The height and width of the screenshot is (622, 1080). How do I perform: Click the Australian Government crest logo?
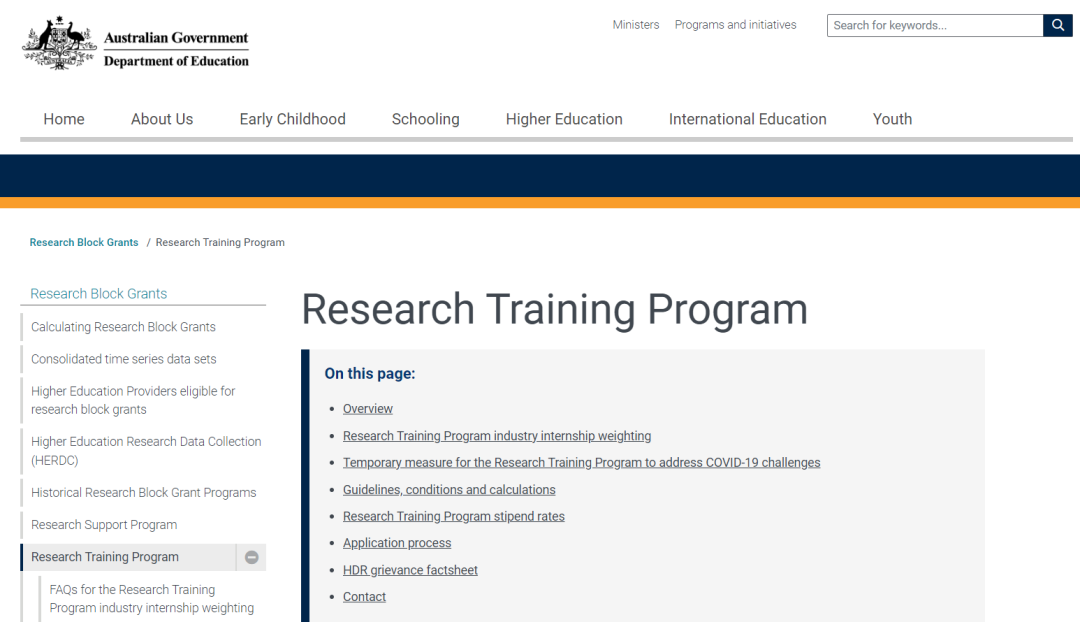[60, 43]
